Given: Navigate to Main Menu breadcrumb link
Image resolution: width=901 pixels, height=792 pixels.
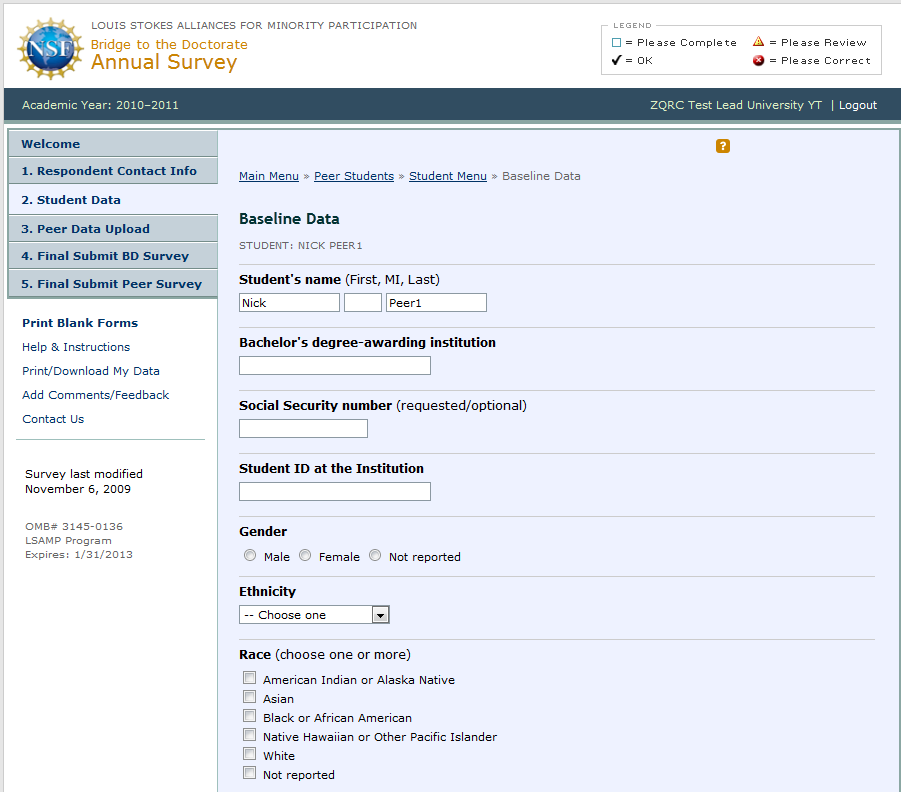Looking at the screenshot, I should pos(268,176).
